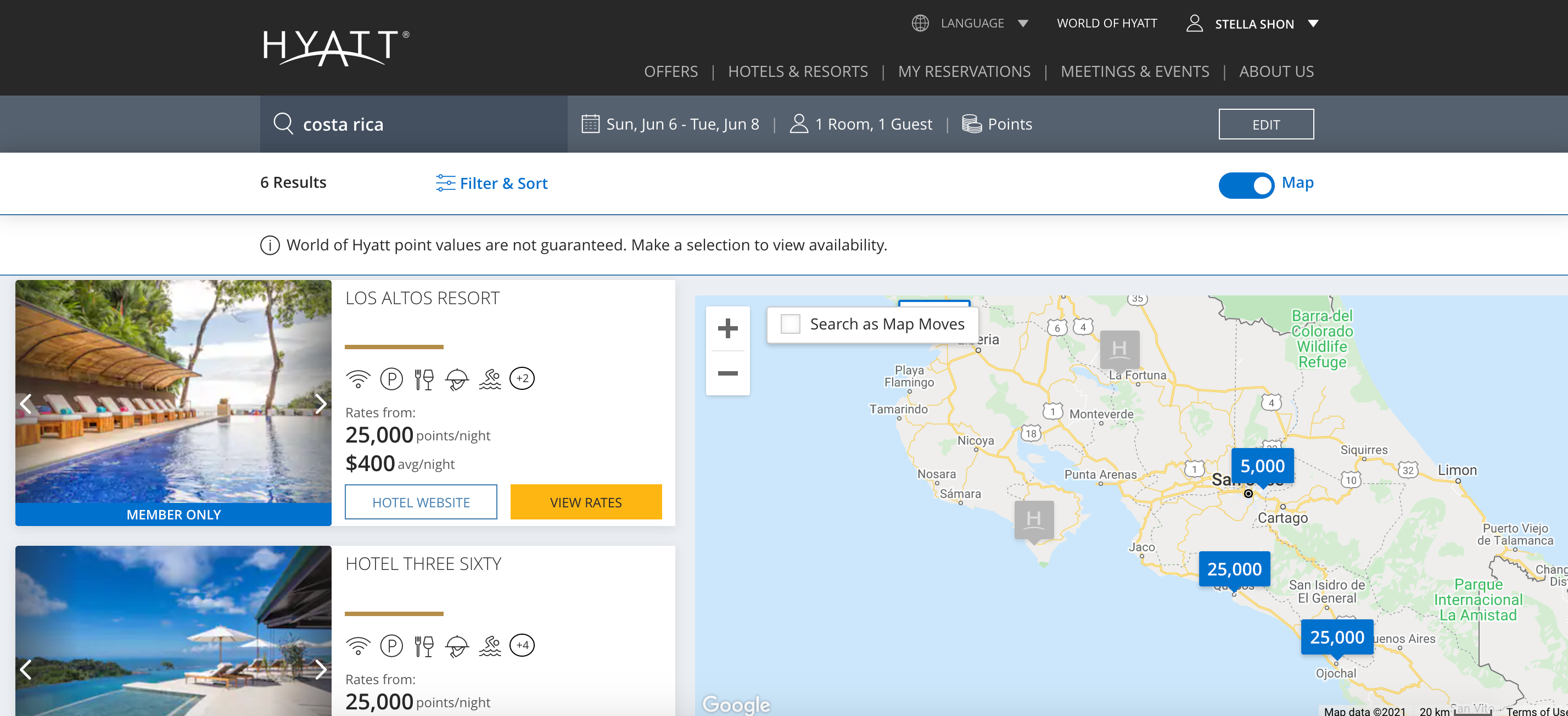This screenshot has height=716, width=1568.
Task: Click the info icon beside point values notice
Action: (270, 245)
